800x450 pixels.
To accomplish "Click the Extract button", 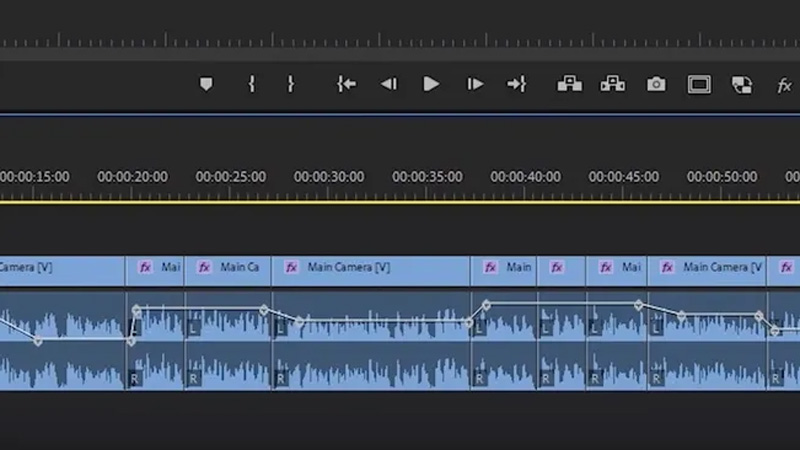I will (612, 85).
